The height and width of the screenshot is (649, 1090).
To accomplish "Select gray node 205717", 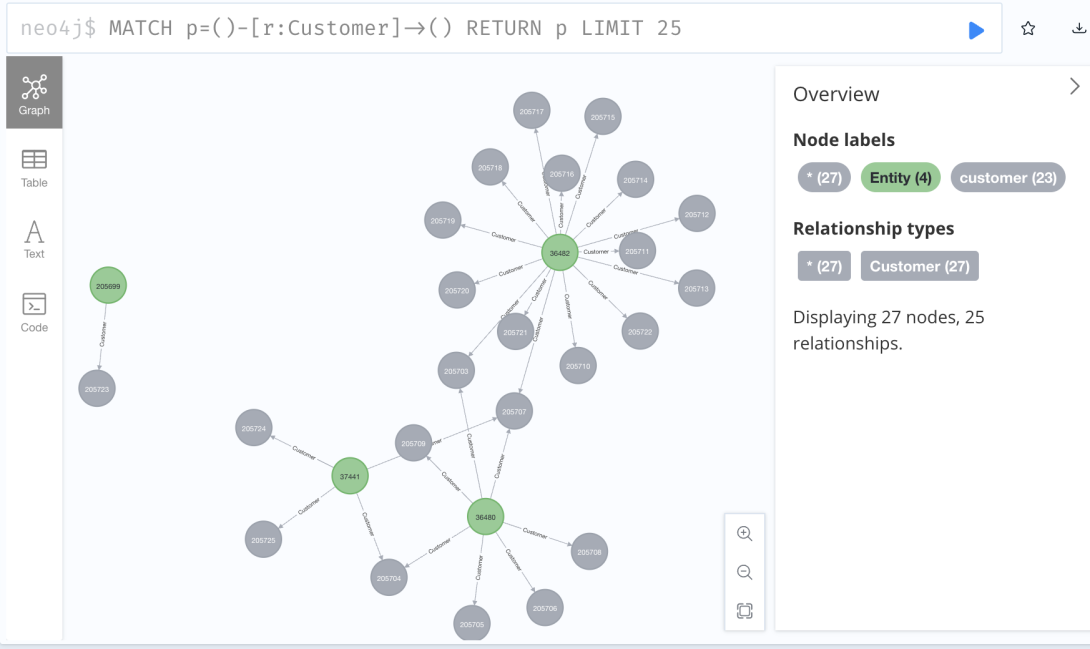I will click(532, 111).
